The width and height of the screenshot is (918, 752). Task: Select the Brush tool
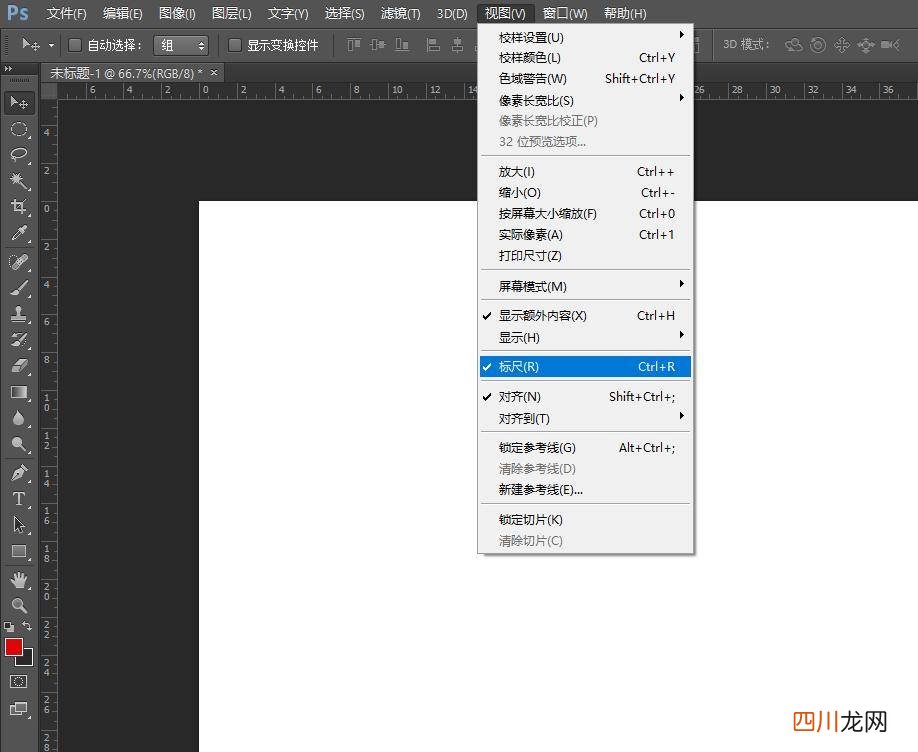point(19,288)
